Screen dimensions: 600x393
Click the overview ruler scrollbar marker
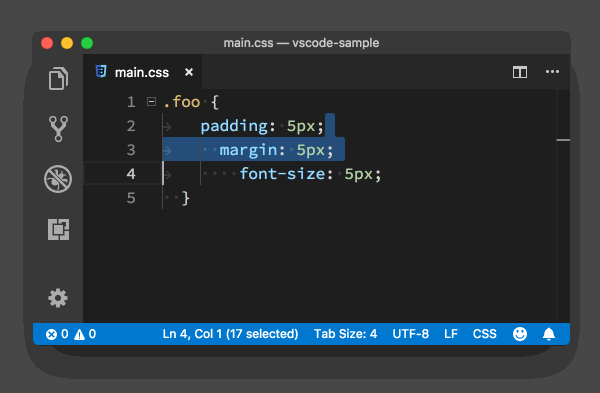(x=563, y=140)
